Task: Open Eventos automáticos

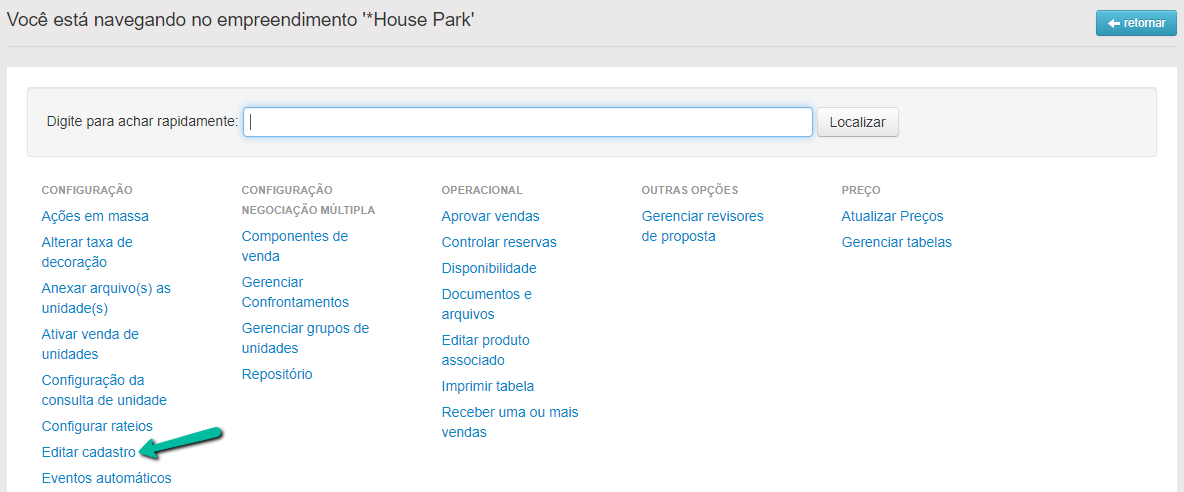Action: point(106,478)
